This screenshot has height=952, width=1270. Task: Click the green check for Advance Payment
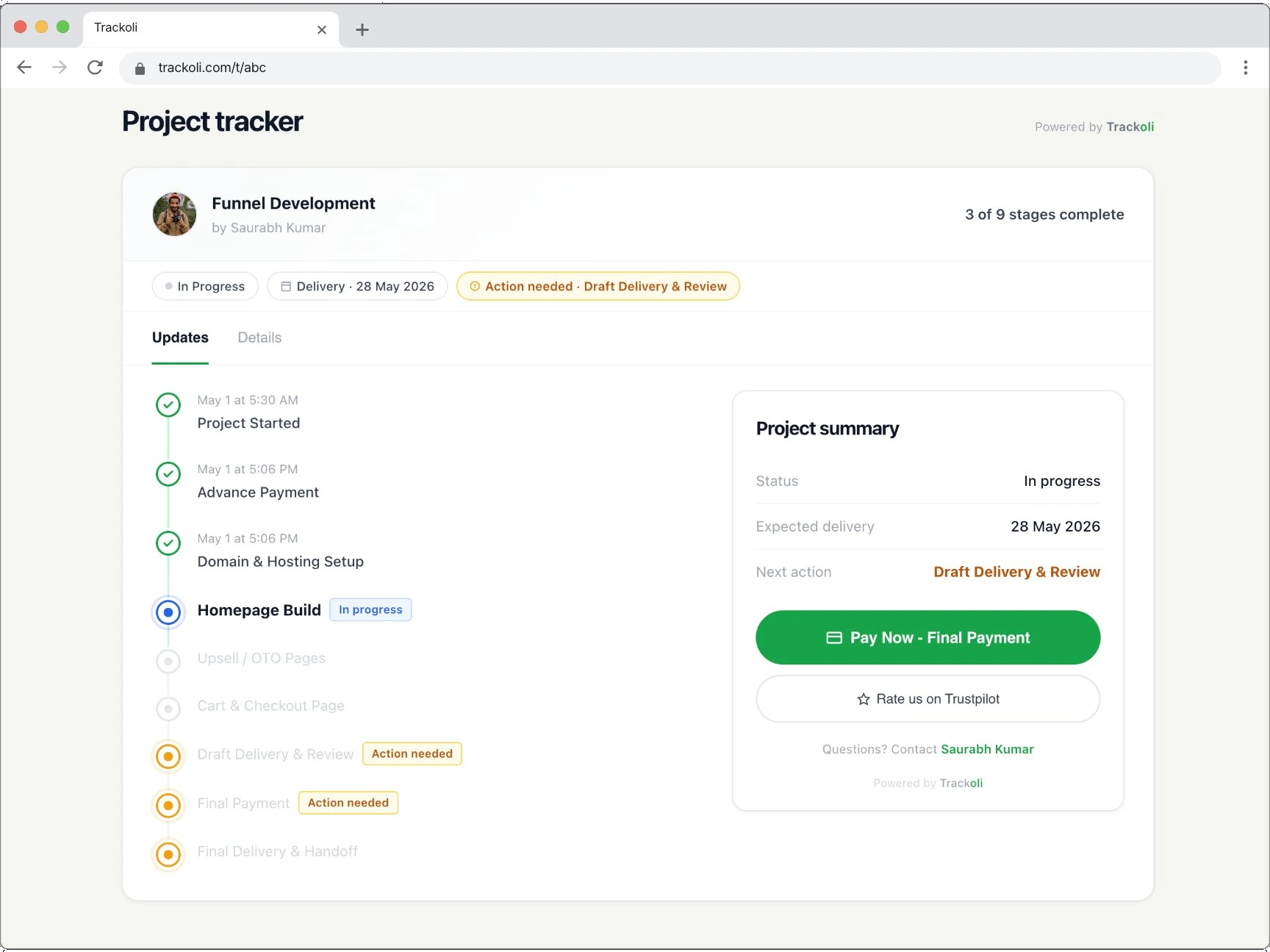point(168,473)
